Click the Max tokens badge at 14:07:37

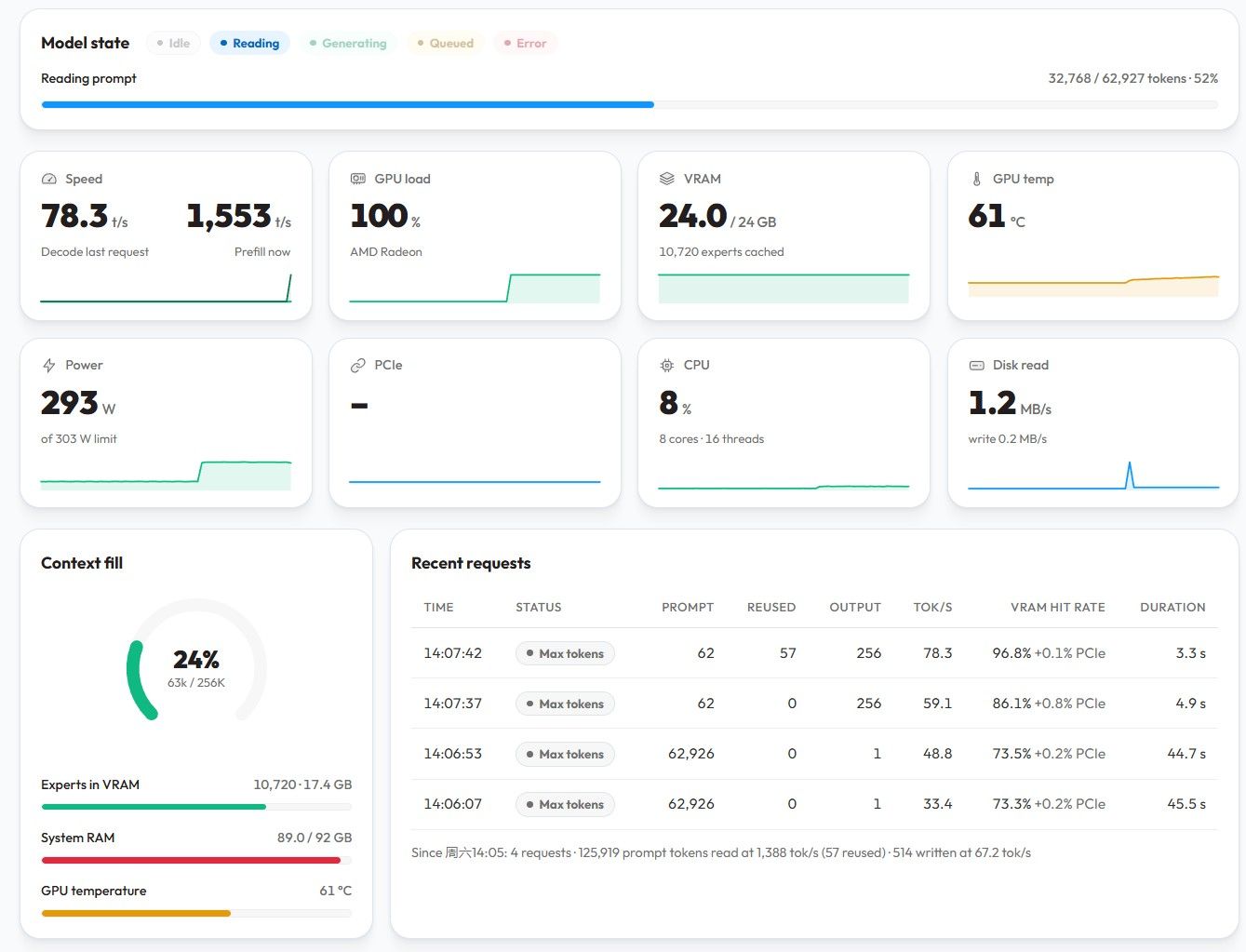565,704
